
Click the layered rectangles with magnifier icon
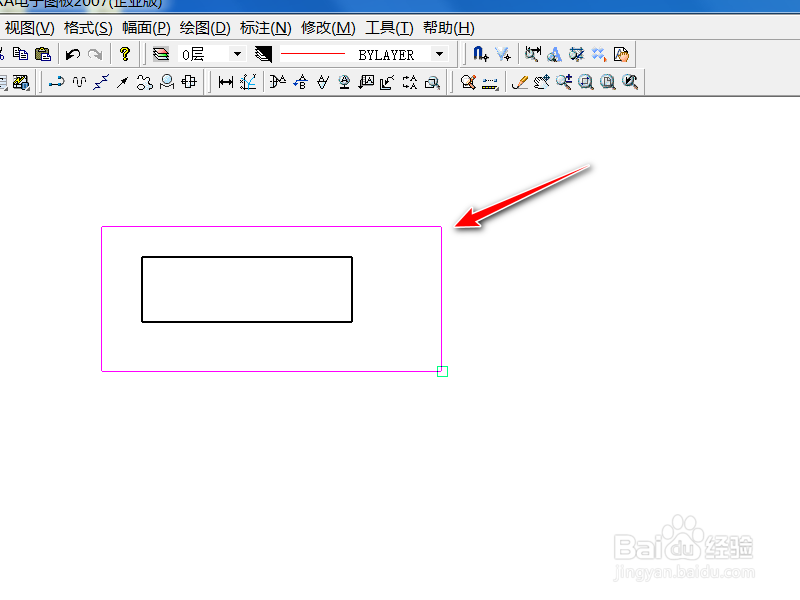coord(432,82)
